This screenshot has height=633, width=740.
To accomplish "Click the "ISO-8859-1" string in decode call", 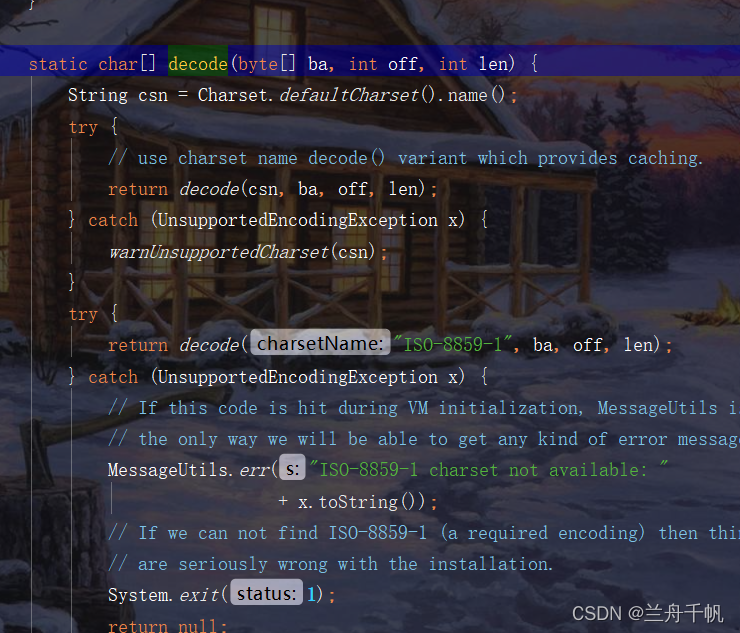I will point(453,345).
